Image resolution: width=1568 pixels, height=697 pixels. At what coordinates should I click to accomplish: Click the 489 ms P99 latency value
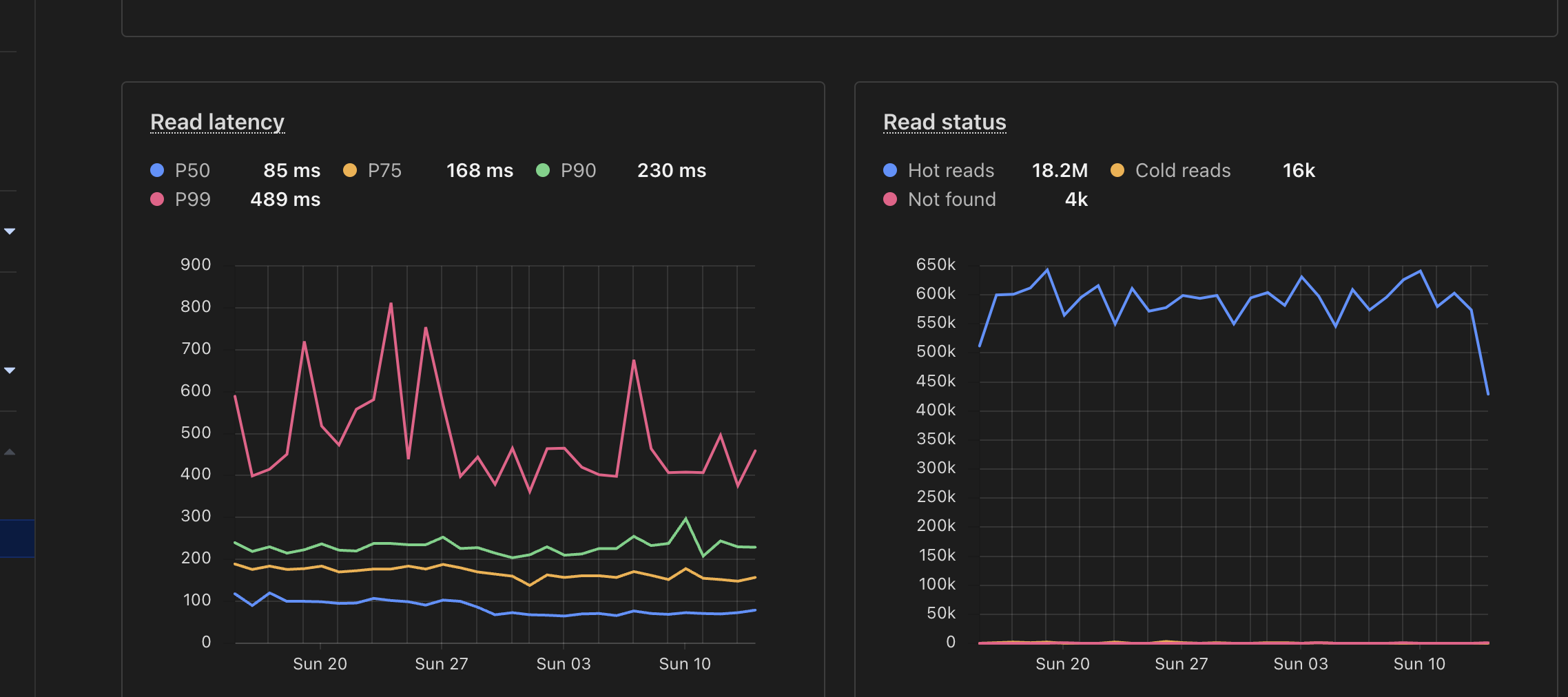pos(285,200)
